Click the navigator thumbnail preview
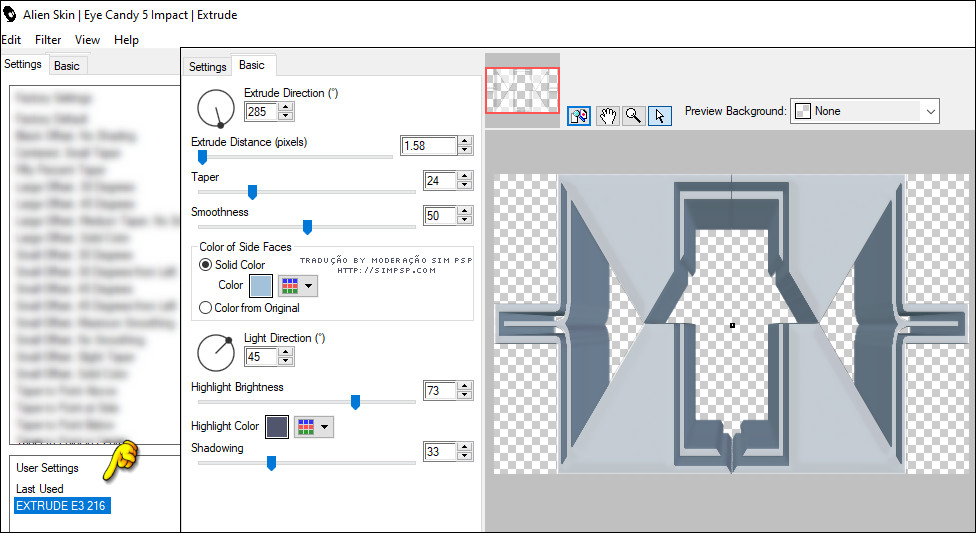Viewport: 976px width, 533px height. click(522, 91)
